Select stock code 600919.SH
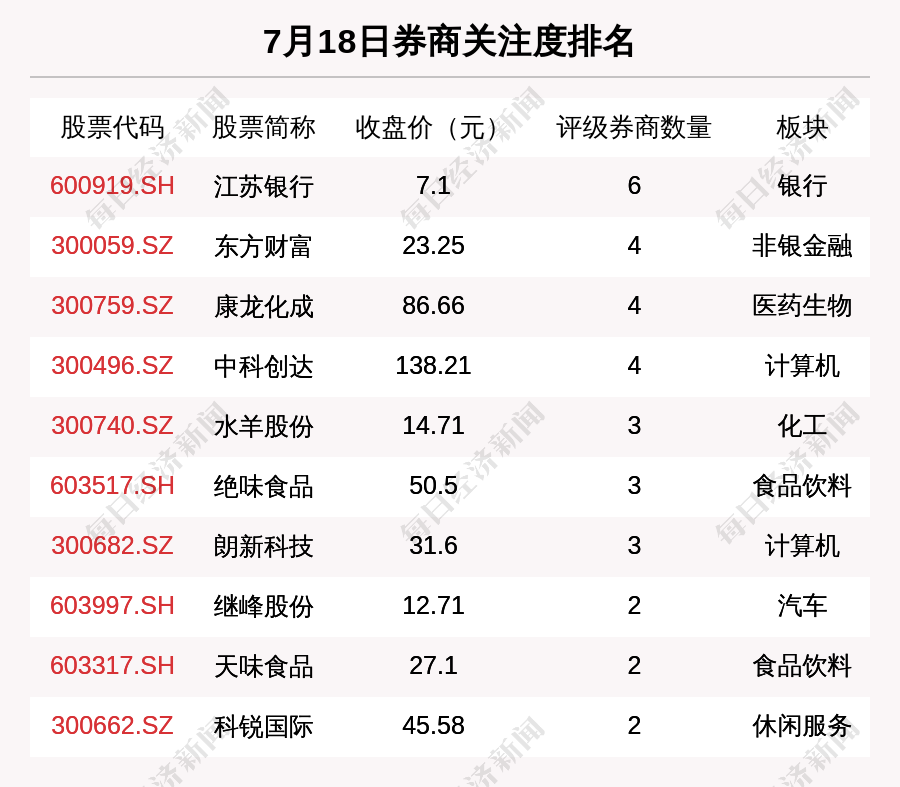 (x=112, y=186)
